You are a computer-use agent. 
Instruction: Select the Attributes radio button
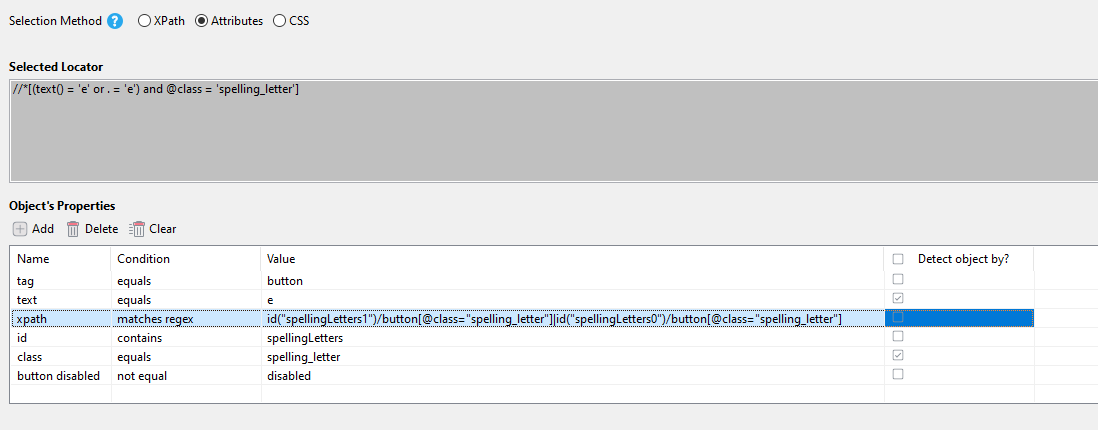point(202,20)
